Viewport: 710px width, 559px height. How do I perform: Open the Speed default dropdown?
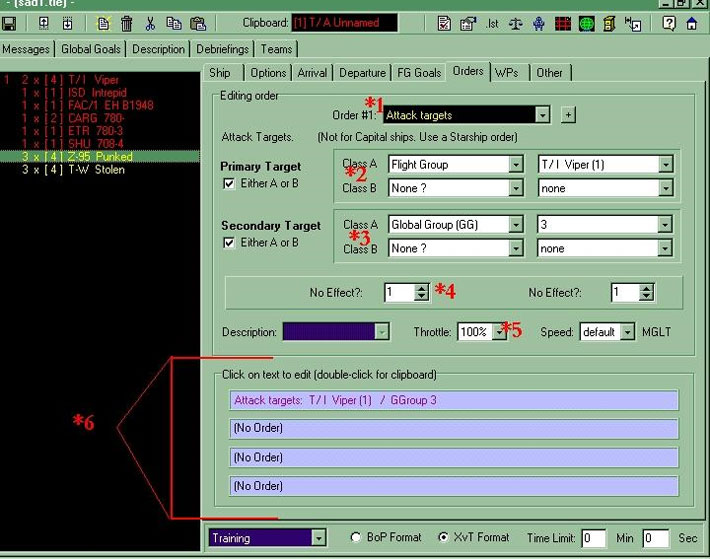point(627,332)
